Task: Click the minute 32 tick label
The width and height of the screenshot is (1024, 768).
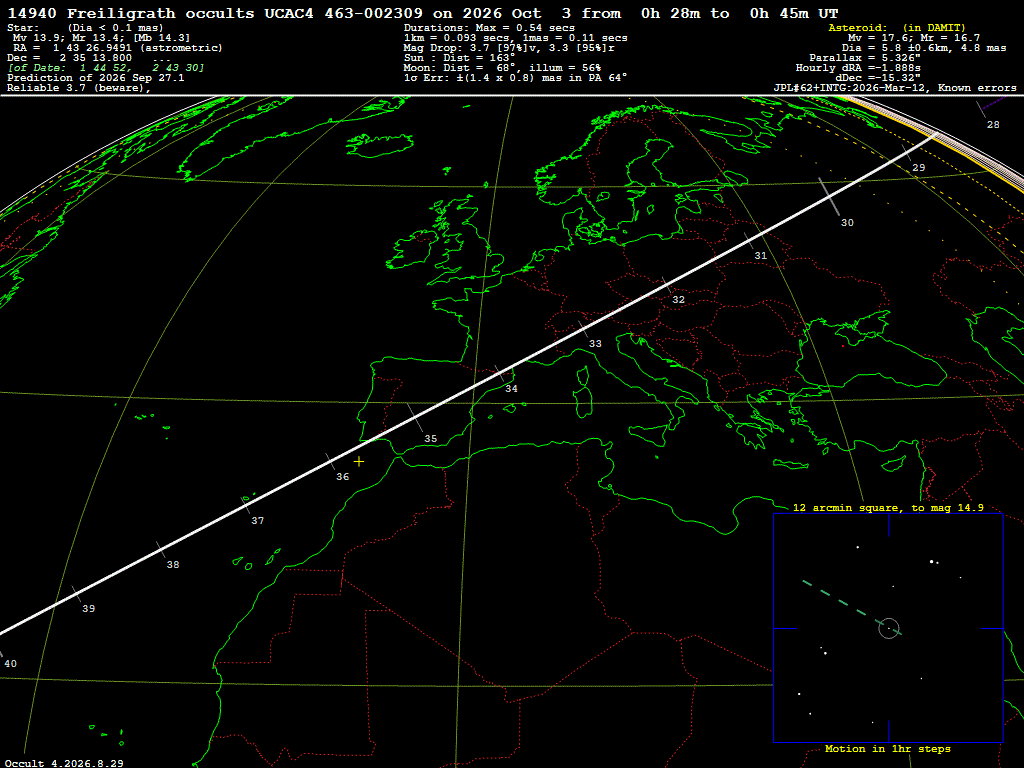Action: (679, 300)
